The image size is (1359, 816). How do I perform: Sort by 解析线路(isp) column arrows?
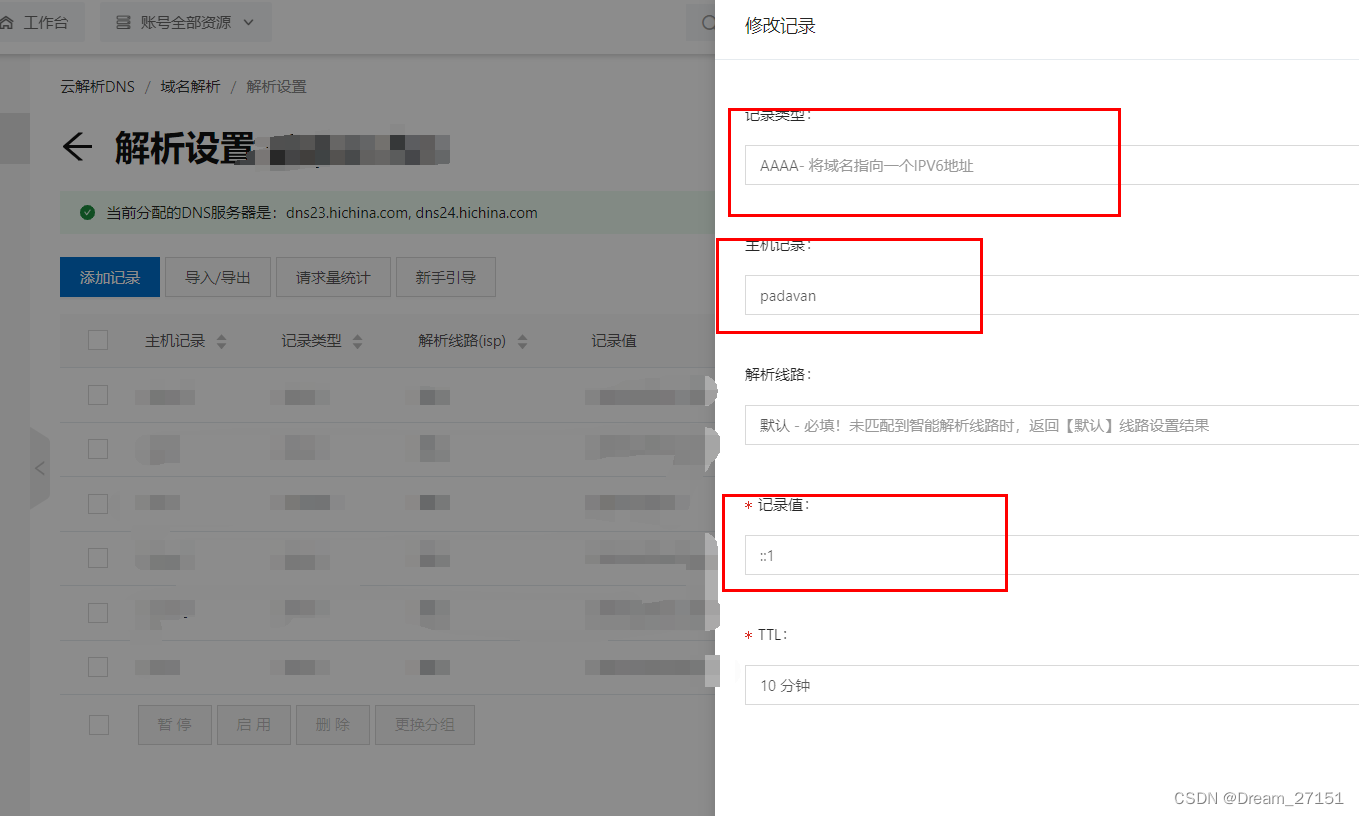(x=521, y=341)
